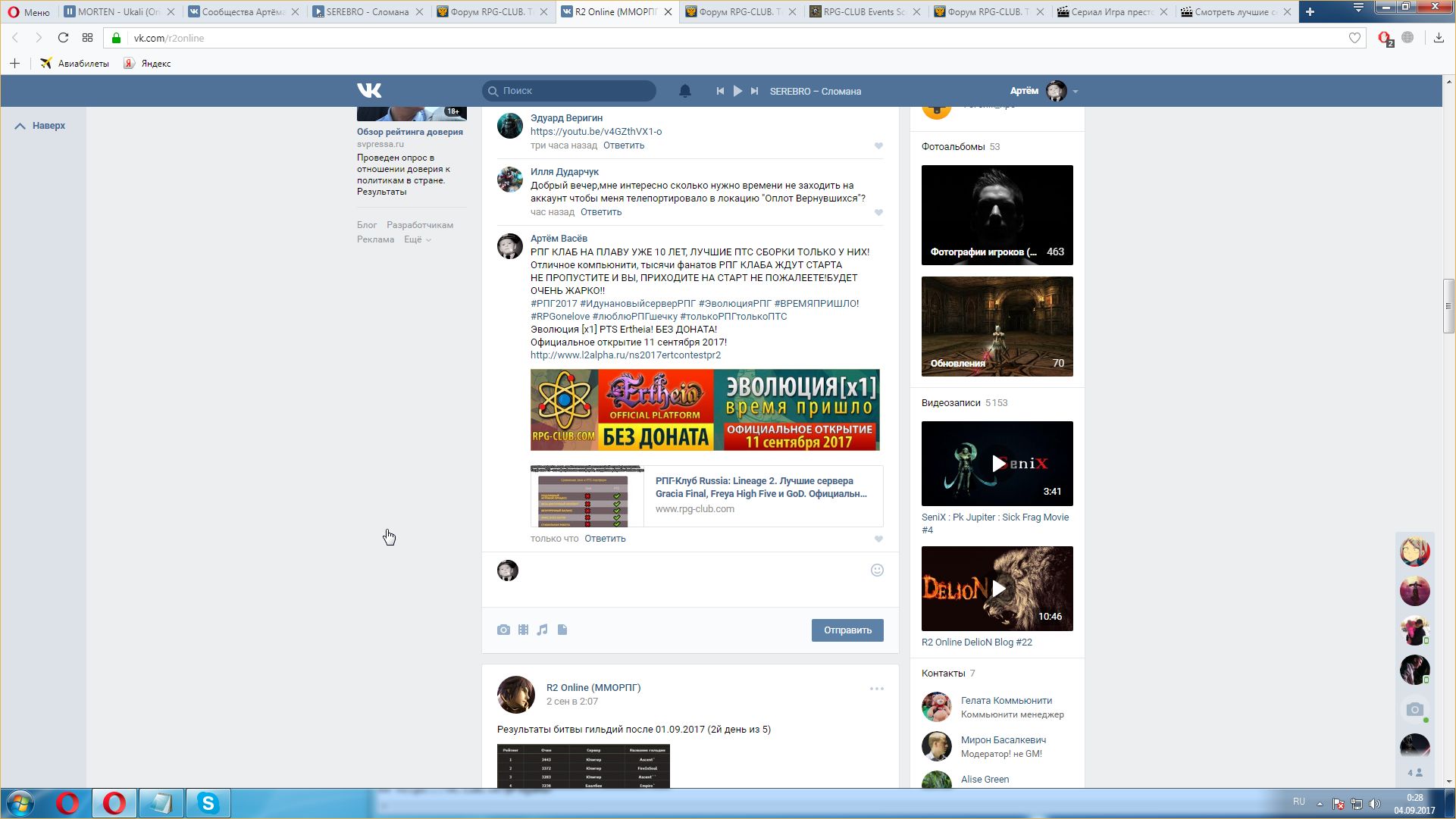Click the page vertical scrollbar thumb
This screenshot has width=1456, height=819.
(x=1448, y=306)
